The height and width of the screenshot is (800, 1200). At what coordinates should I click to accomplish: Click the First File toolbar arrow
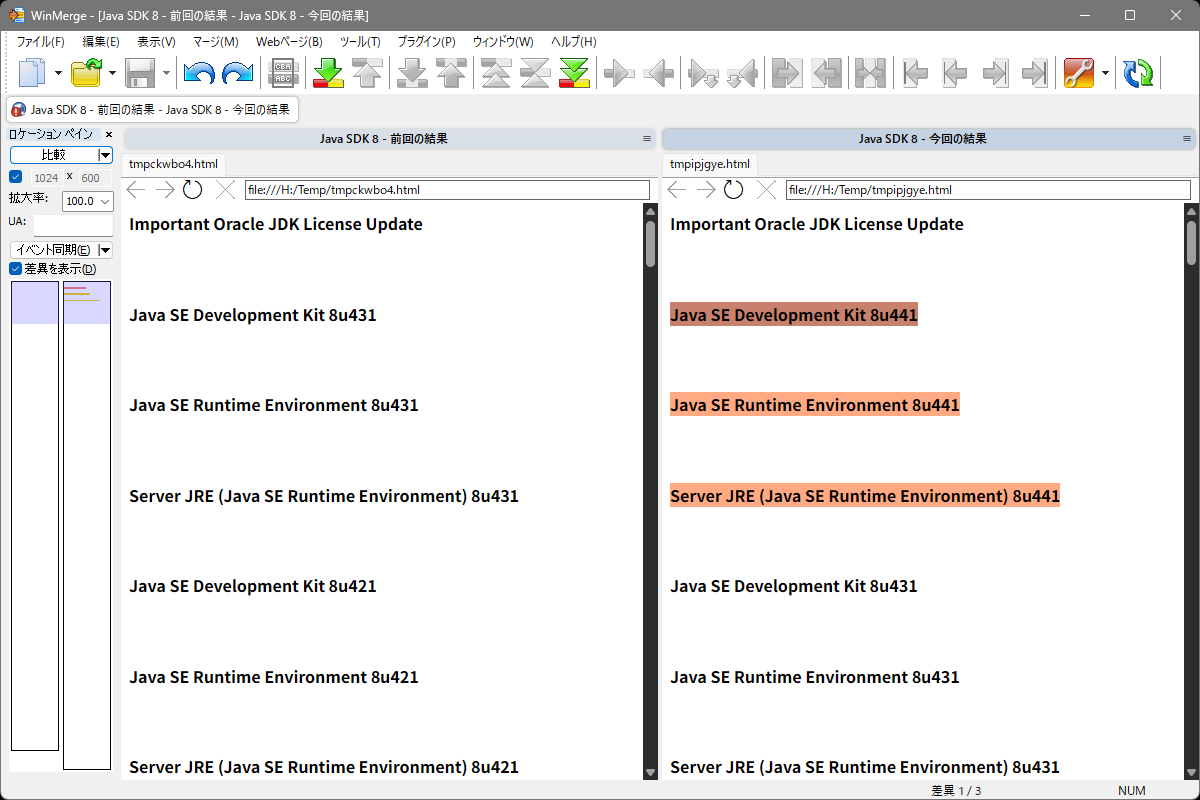click(x=916, y=73)
